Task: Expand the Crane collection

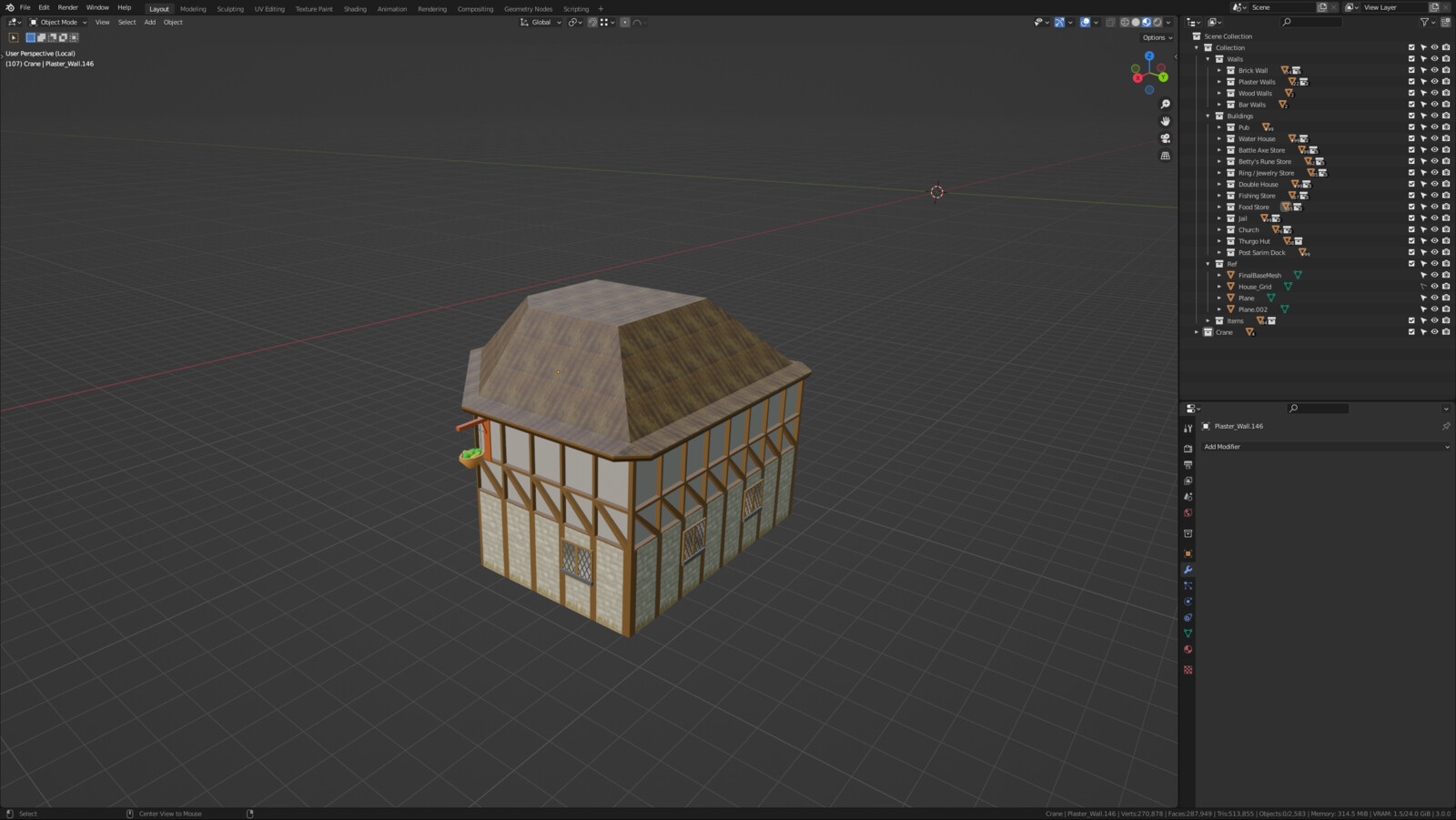Action: [x=1197, y=332]
